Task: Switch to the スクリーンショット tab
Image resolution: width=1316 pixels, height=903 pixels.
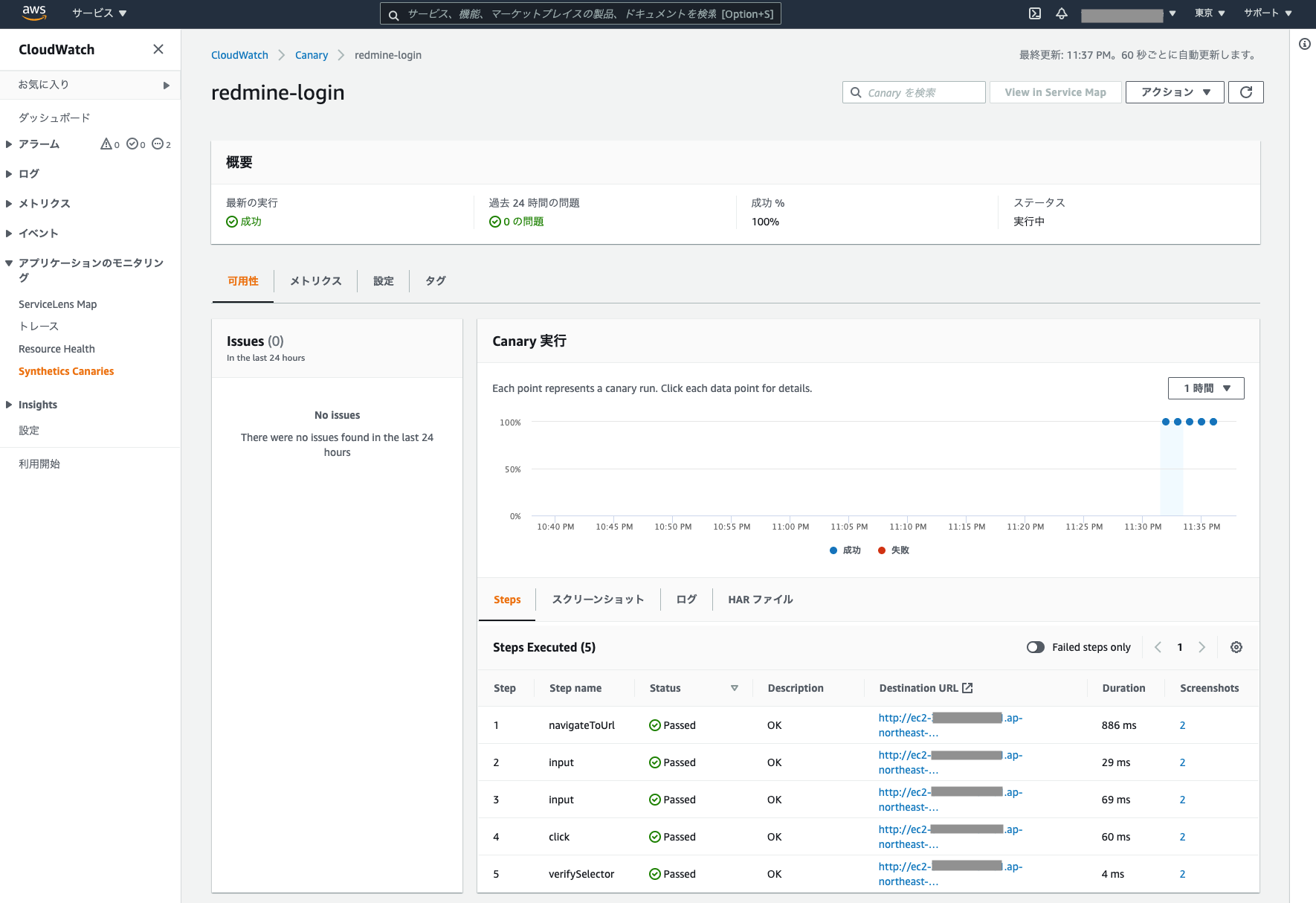Action: point(598,600)
